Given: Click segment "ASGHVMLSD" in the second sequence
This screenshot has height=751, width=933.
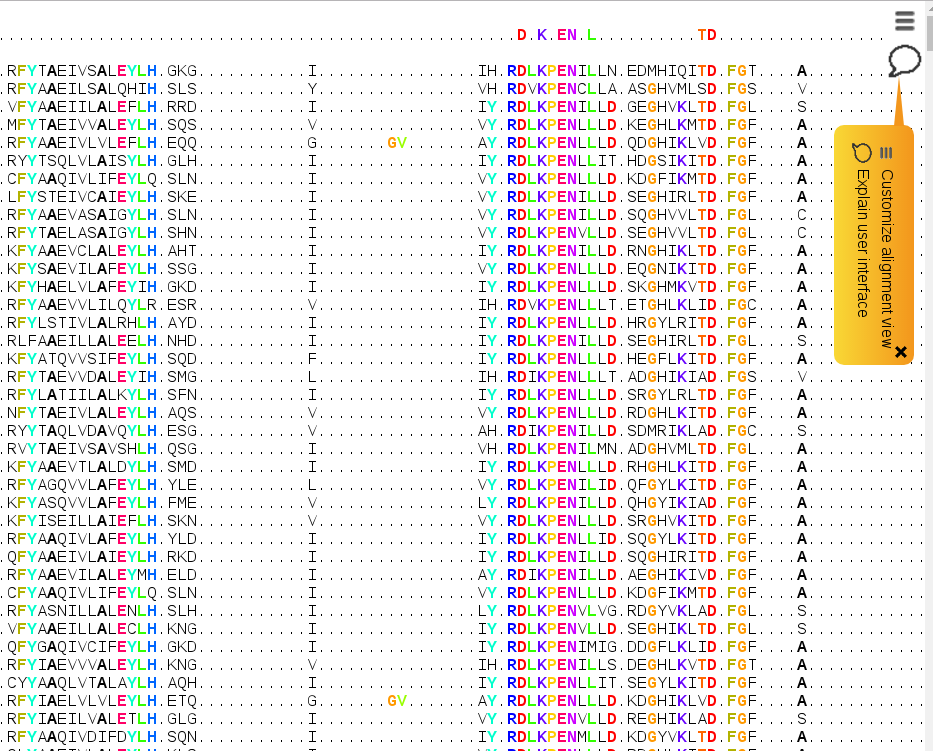Looking at the screenshot, I should coord(672,89).
